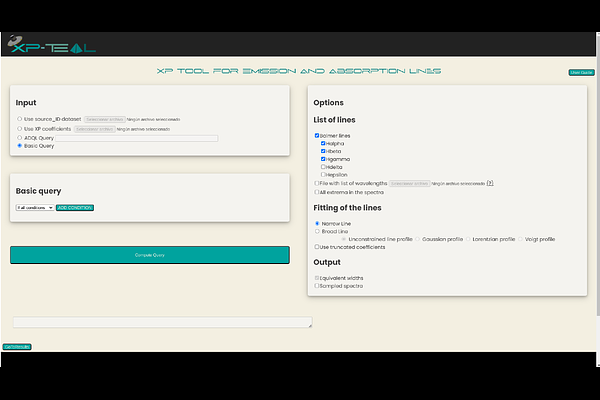
Task: Click the Compute Query button
Action: pyautogui.click(x=150, y=255)
